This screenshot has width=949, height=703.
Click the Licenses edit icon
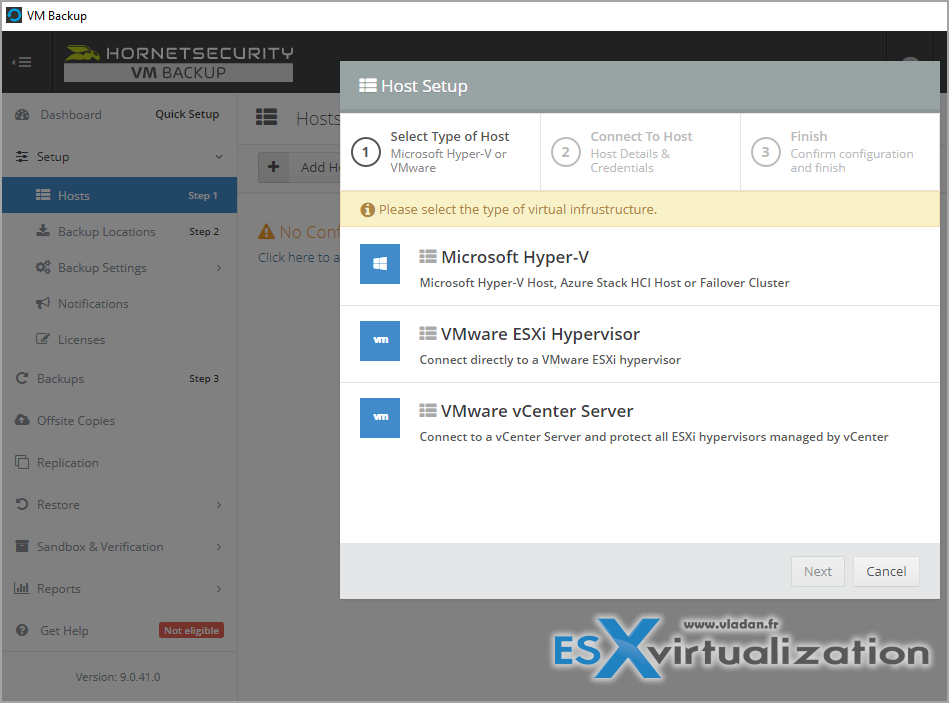[x=43, y=339]
